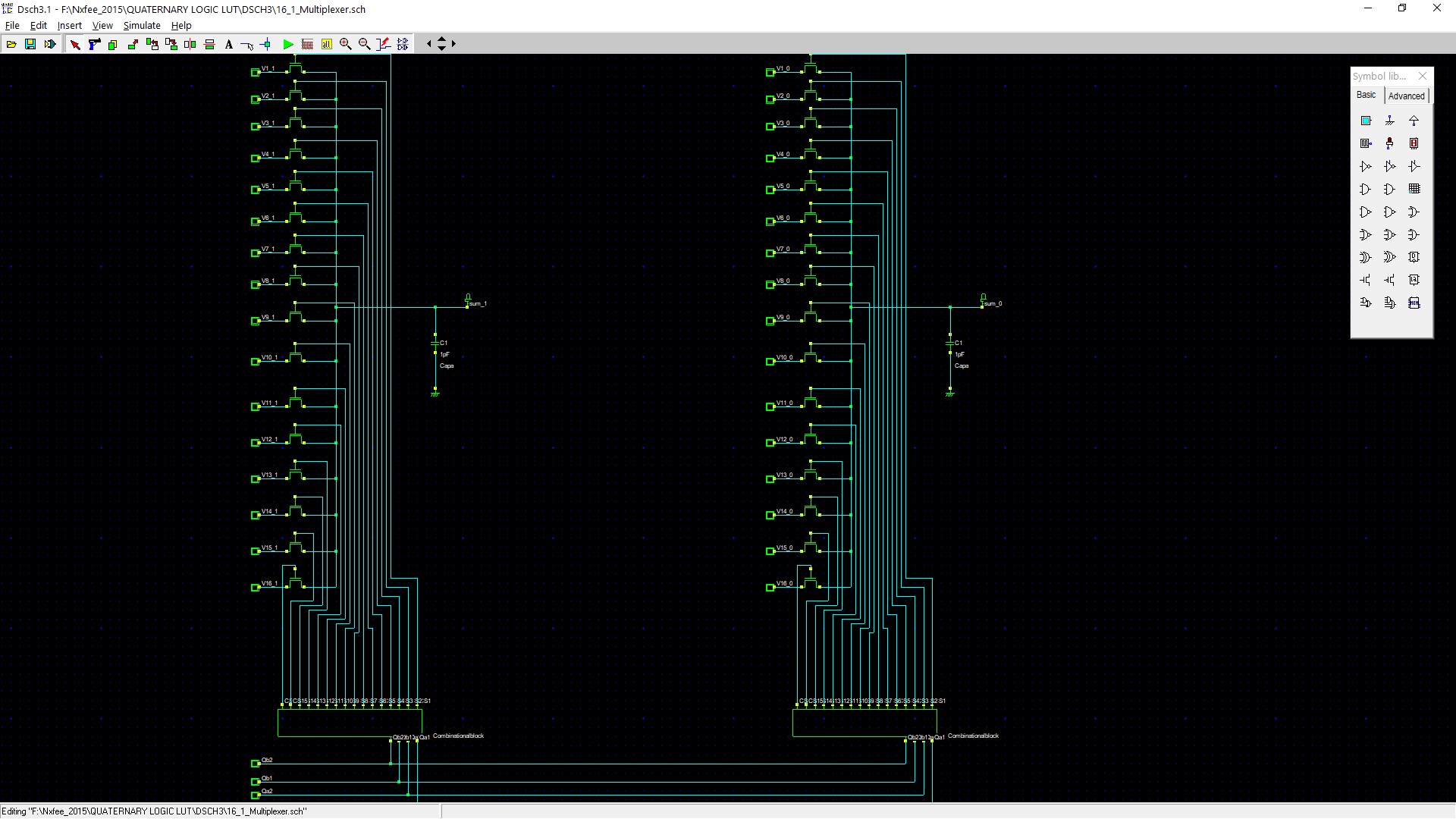The image size is (1456, 819).
Task: Open the Help menu
Action: coord(181,25)
